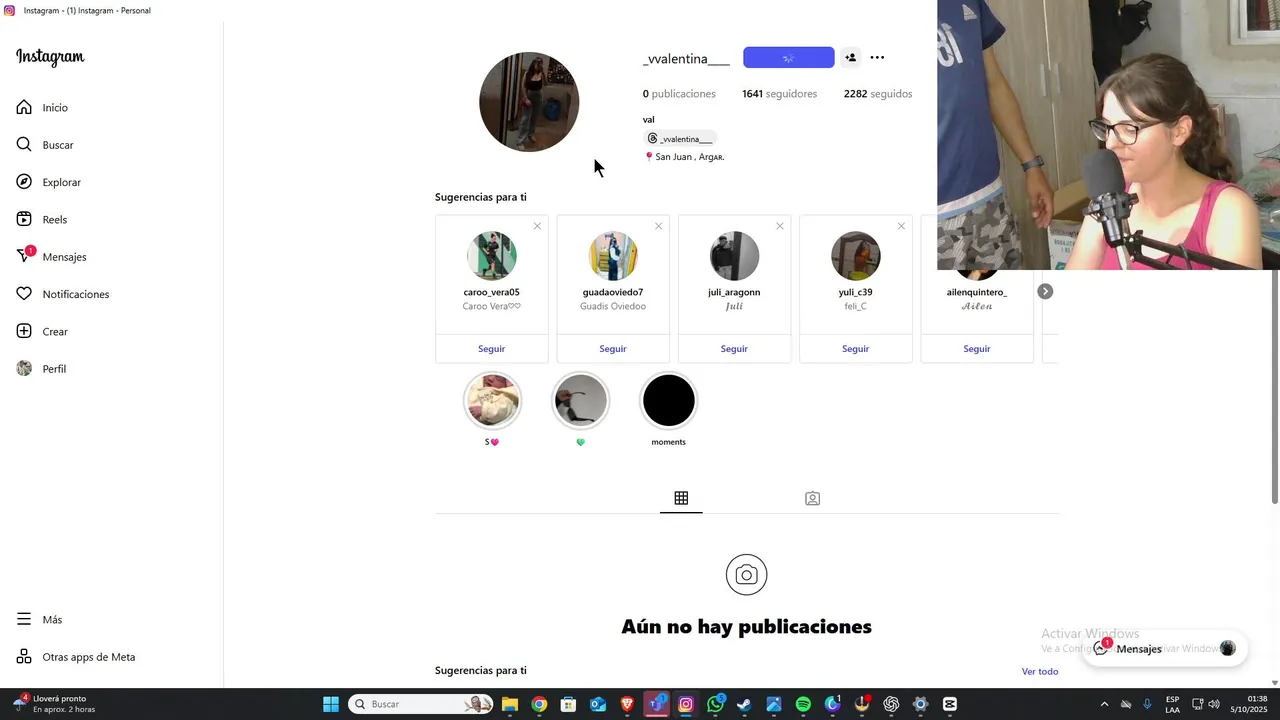Open Reels in the sidebar
This screenshot has height=720, width=1280.
pos(41,219)
